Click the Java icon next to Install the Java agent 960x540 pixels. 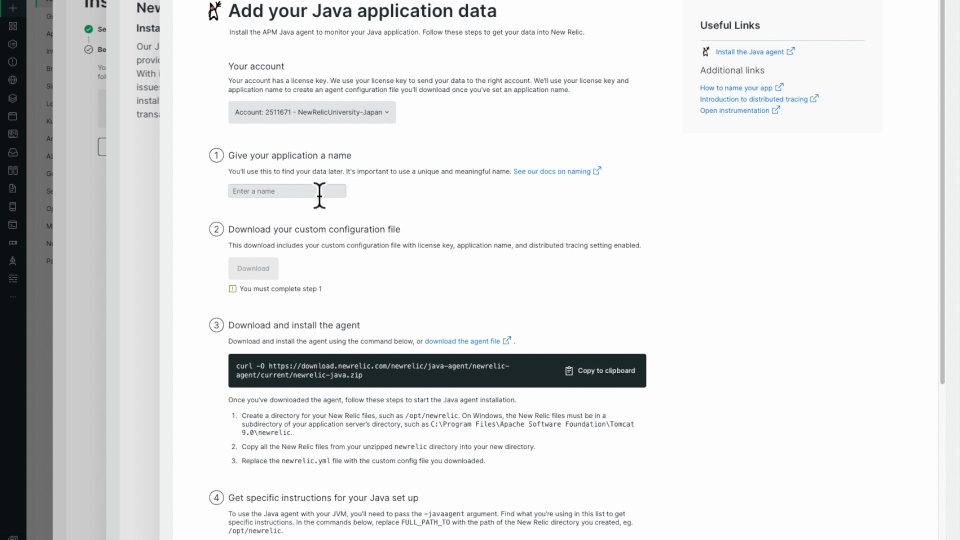pos(706,51)
